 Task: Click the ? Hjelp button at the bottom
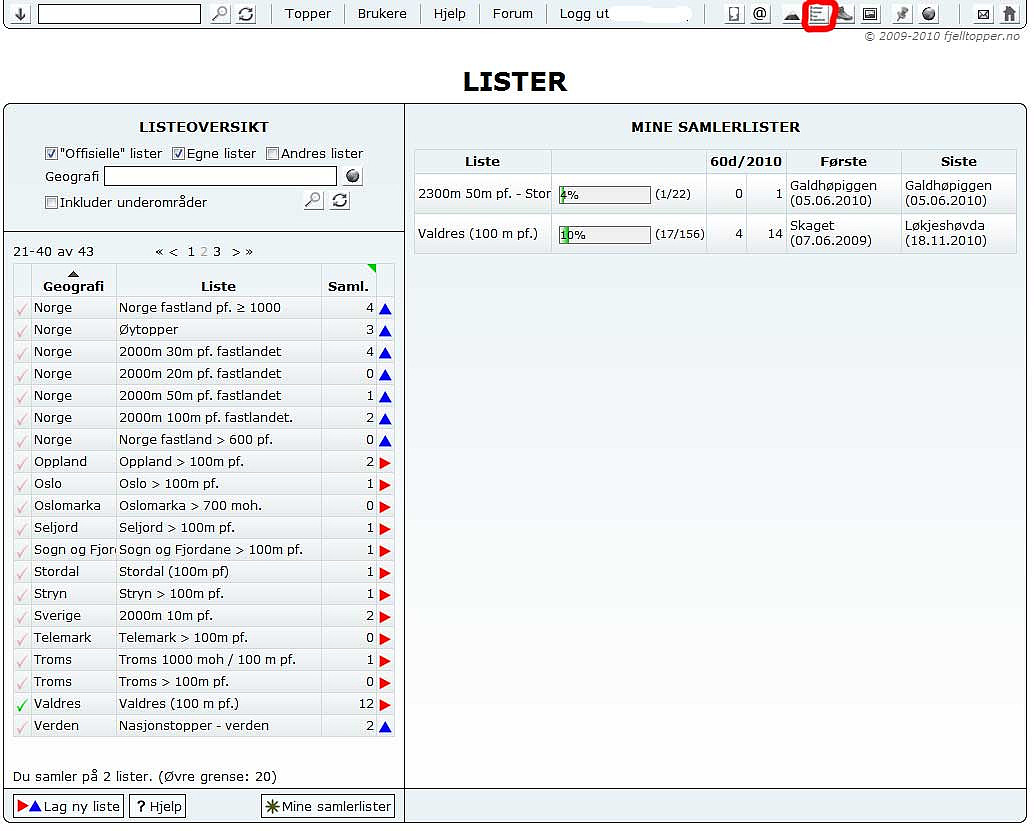(158, 806)
